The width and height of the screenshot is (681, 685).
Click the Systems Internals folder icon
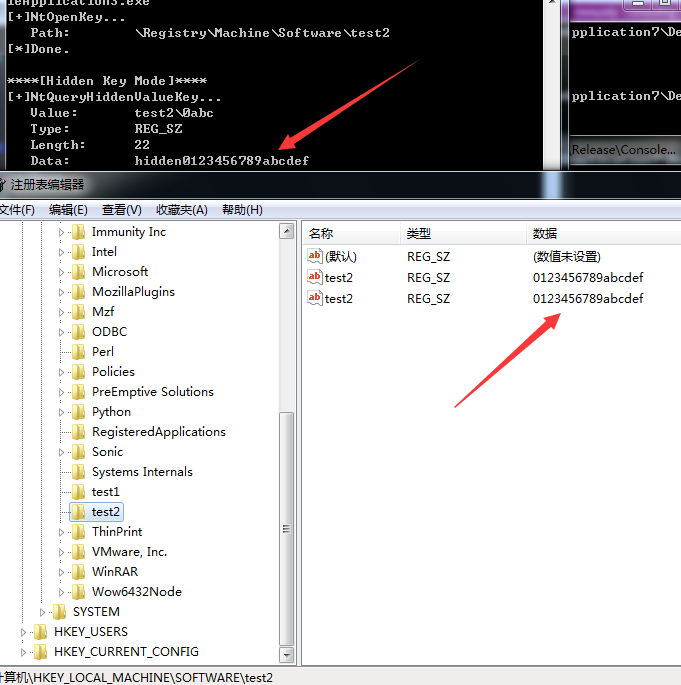click(x=79, y=472)
